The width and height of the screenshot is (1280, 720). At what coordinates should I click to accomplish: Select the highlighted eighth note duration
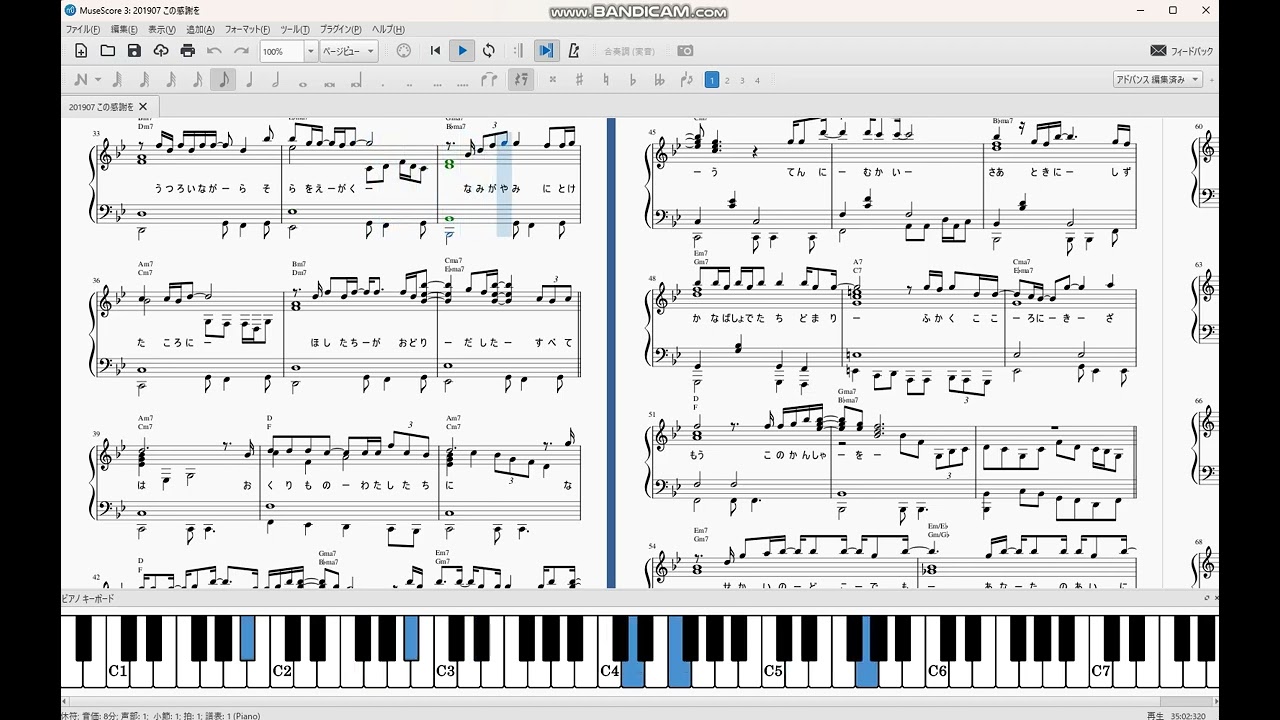click(x=223, y=80)
